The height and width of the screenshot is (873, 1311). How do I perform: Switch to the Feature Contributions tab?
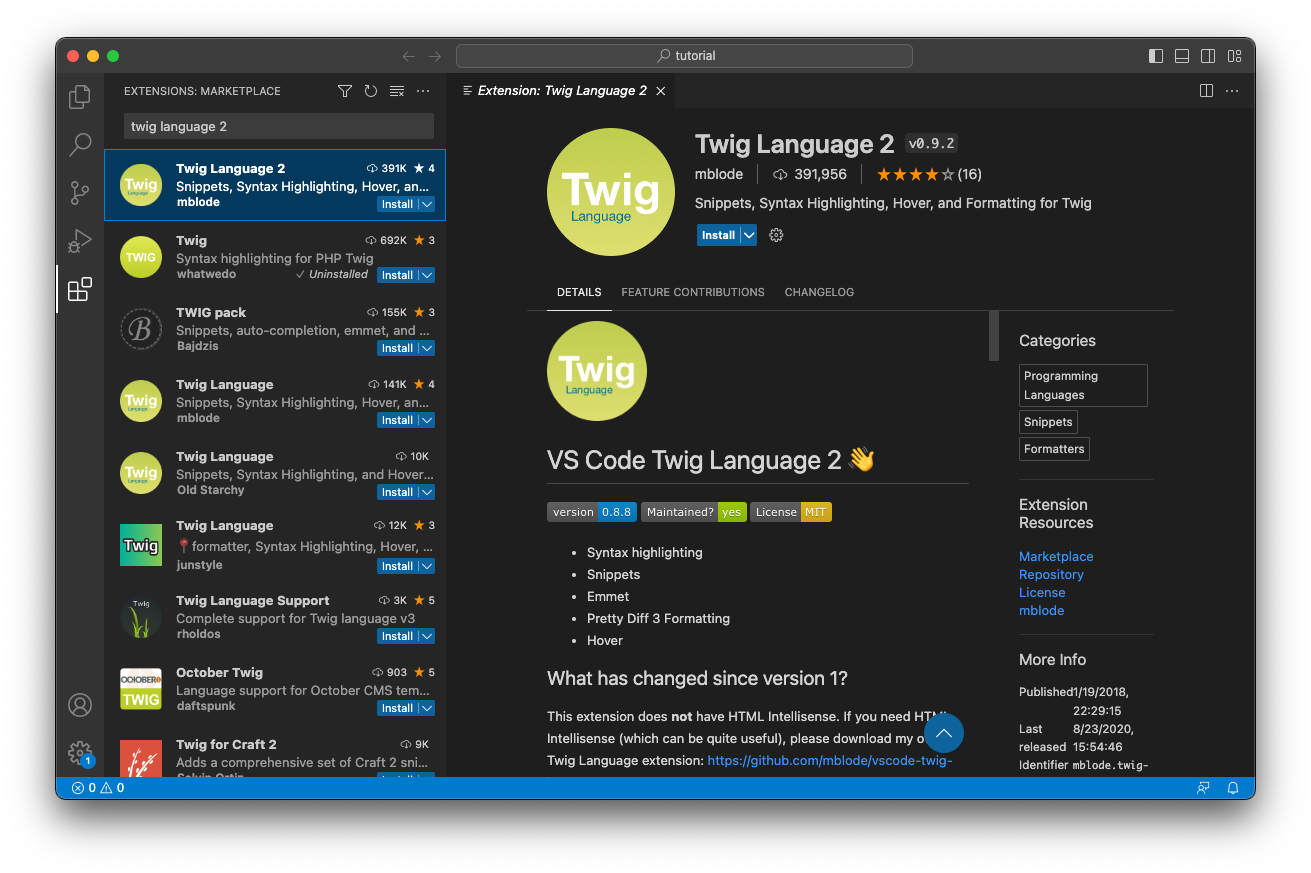click(x=693, y=292)
